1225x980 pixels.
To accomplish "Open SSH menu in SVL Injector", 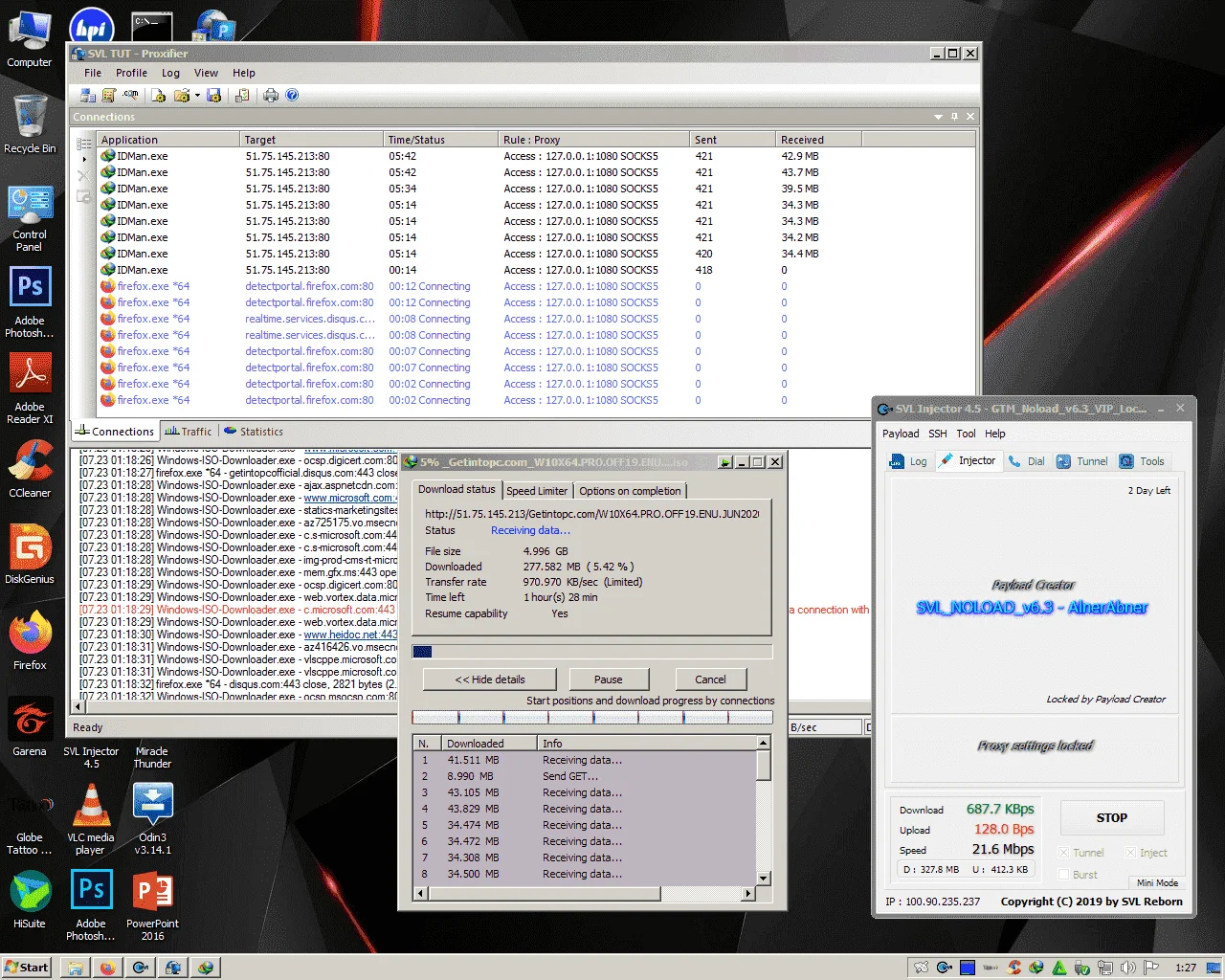I will (x=938, y=434).
